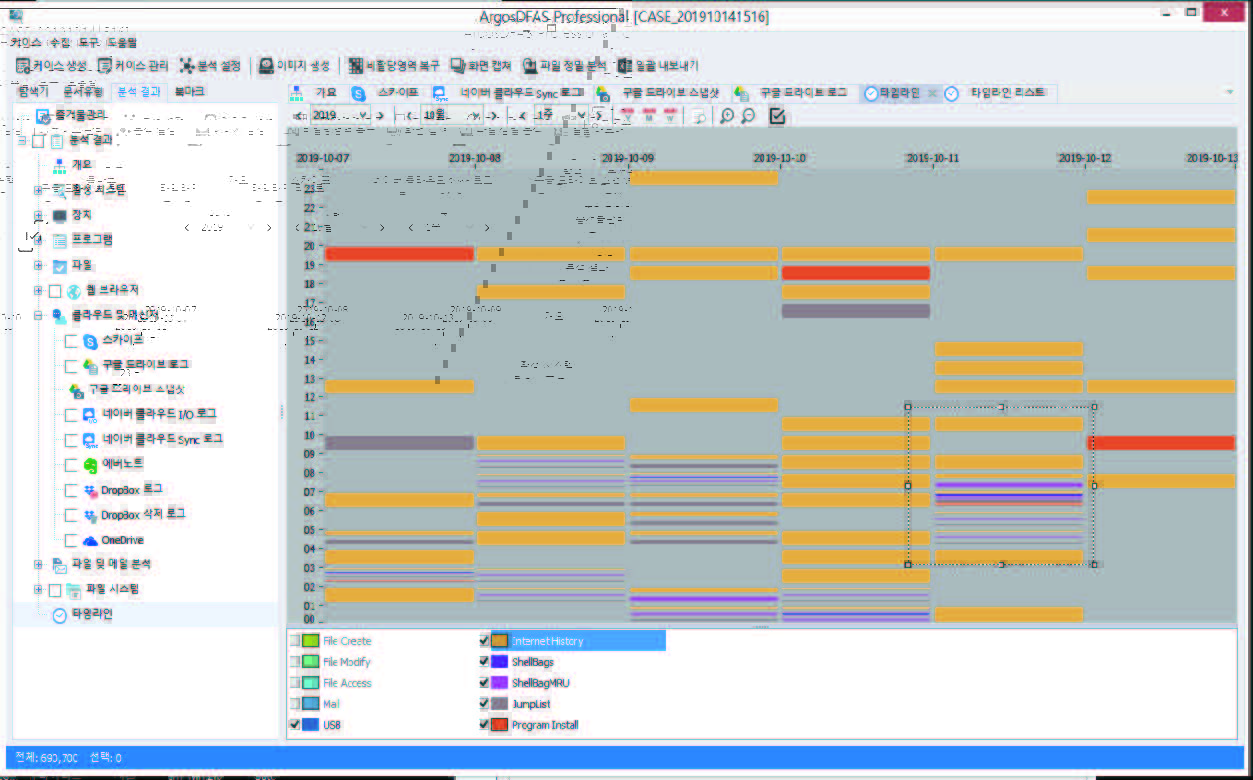Close the 타임라인 tab
Image resolution: width=1253 pixels, height=780 pixels.
point(931,92)
